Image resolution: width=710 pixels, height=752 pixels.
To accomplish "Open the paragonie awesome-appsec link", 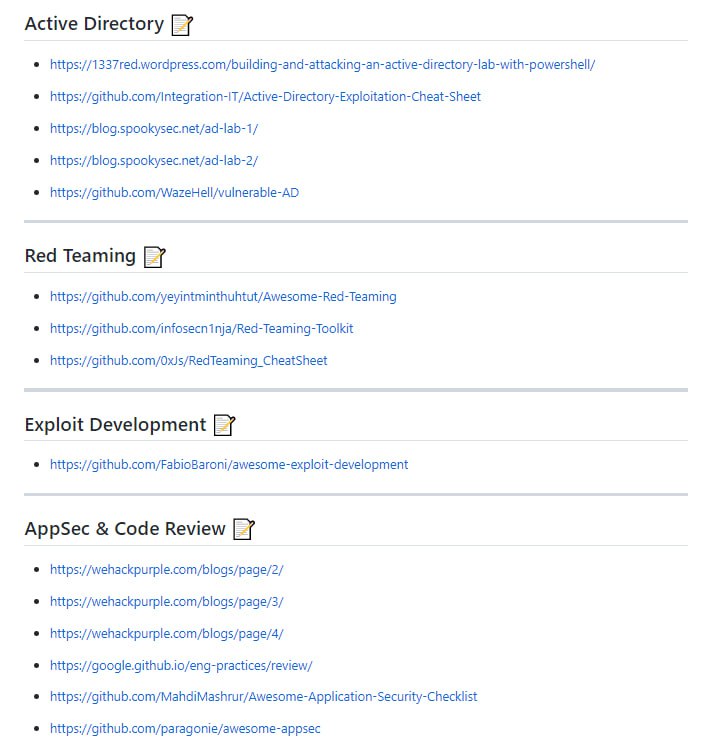I will (185, 729).
